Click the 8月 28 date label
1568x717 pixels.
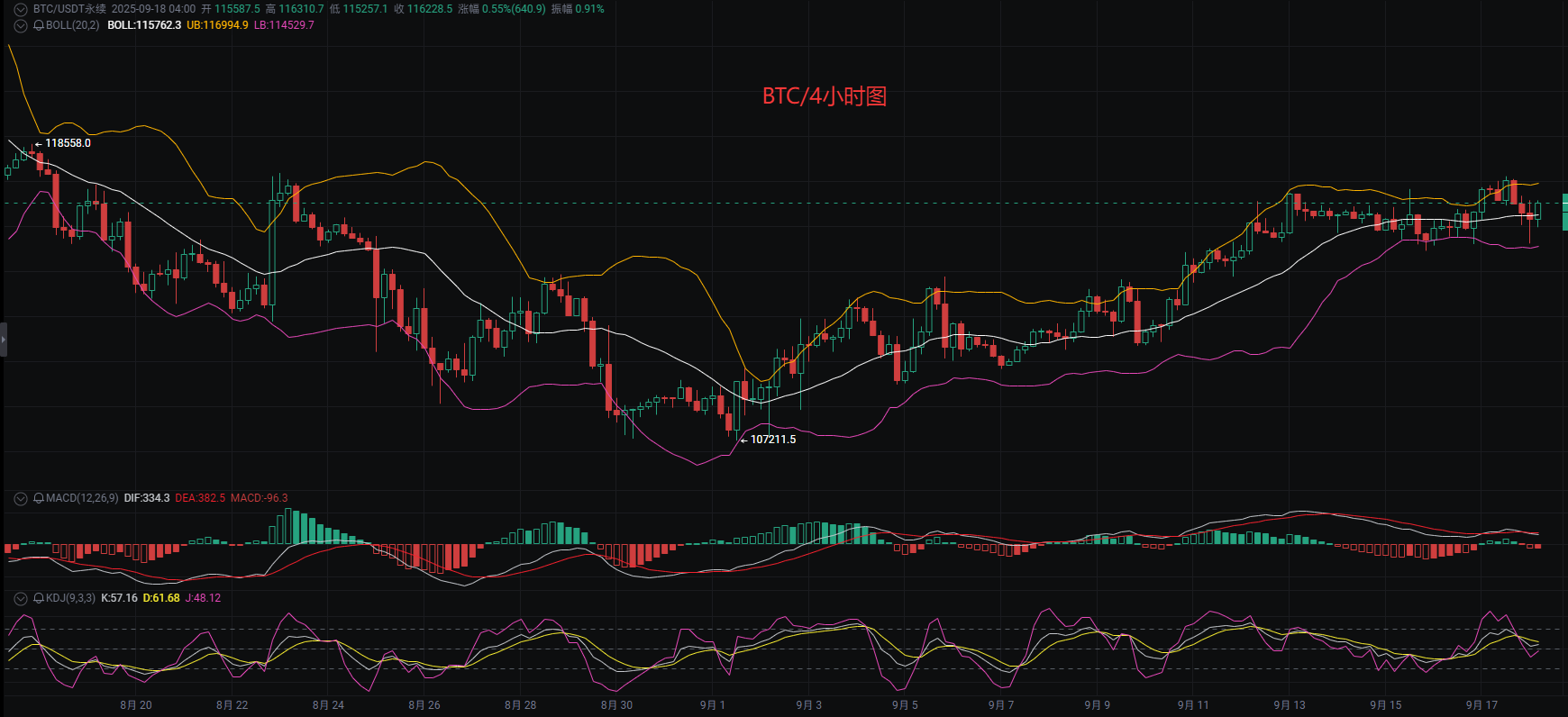click(521, 705)
